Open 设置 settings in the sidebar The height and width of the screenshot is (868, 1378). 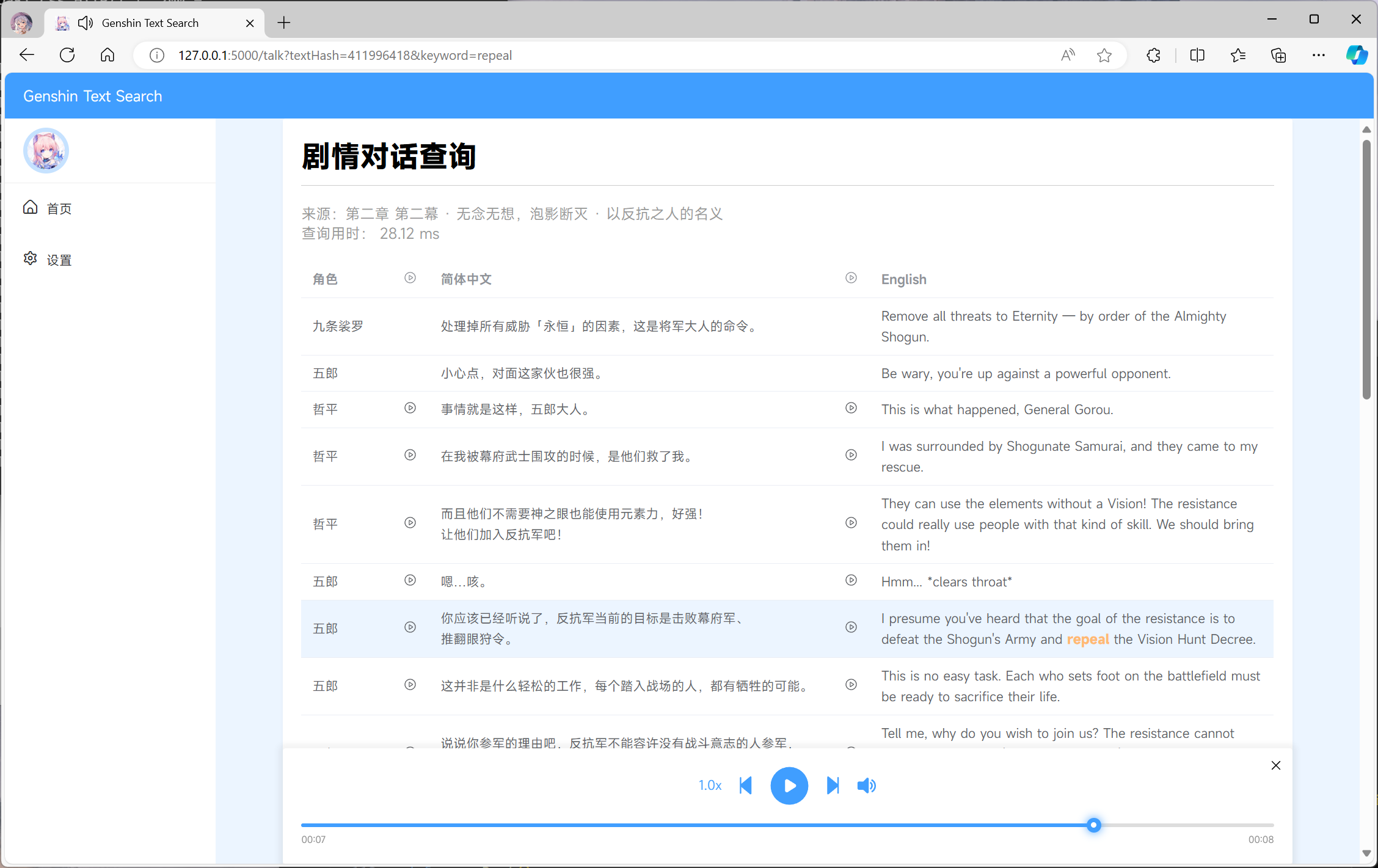(59, 260)
